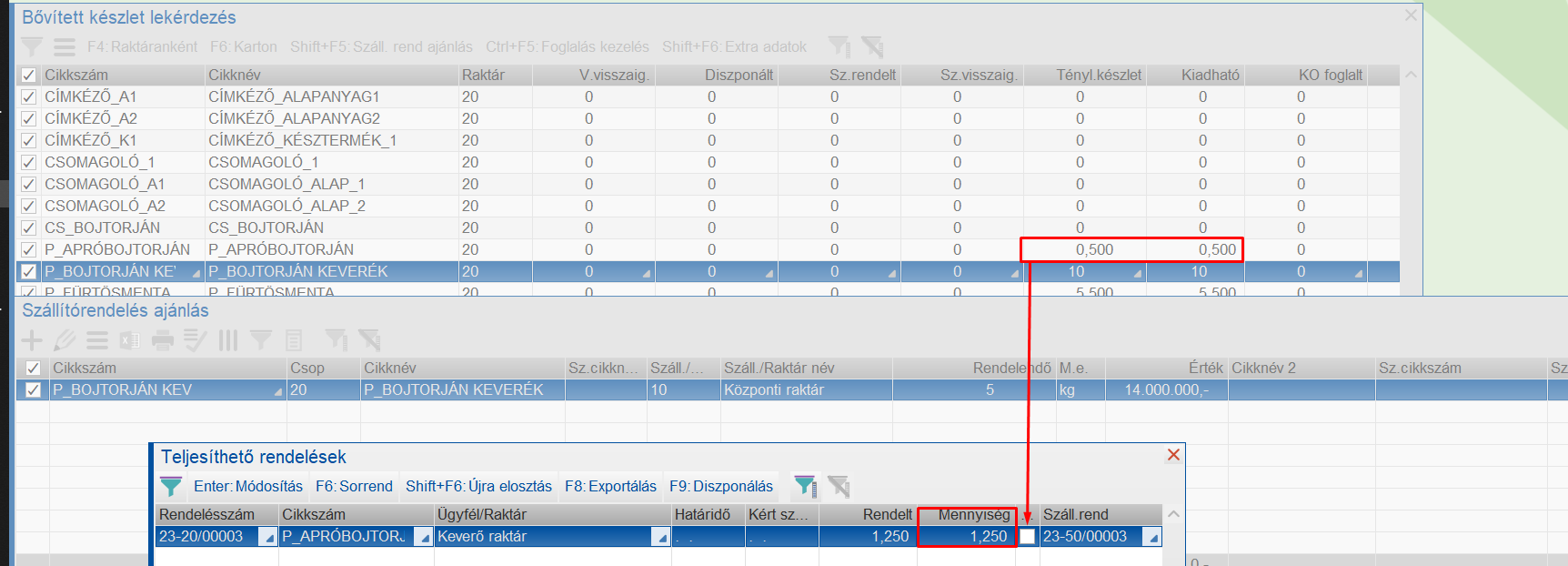The width and height of the screenshot is (1568, 566).
Task: Toggle checkbox for CSOMAGOLÓ_1 row
Action: (x=28, y=162)
